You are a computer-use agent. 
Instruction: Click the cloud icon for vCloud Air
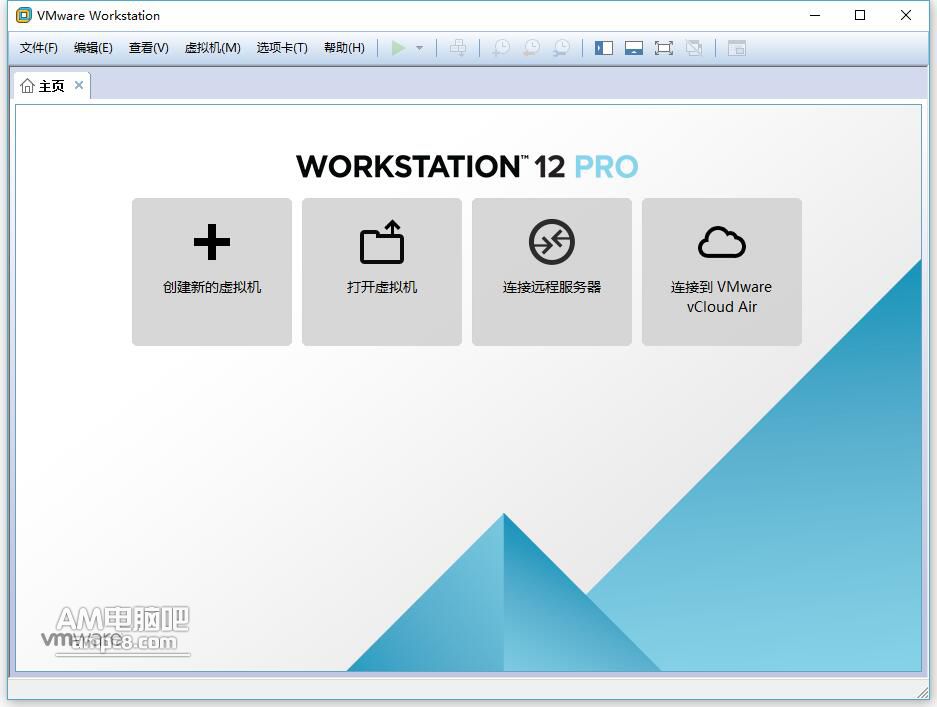[722, 242]
